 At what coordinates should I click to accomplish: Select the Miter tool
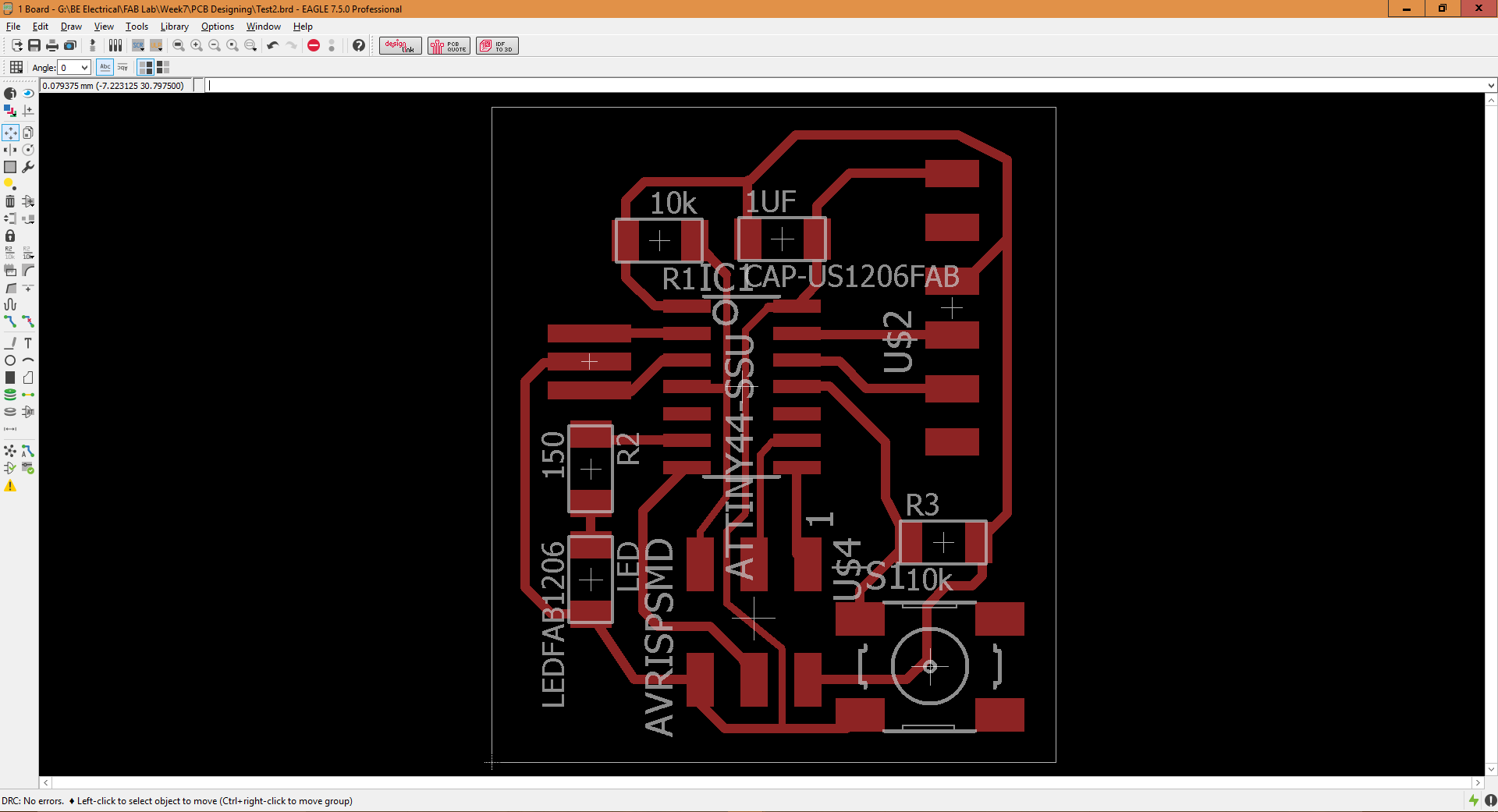click(x=28, y=270)
